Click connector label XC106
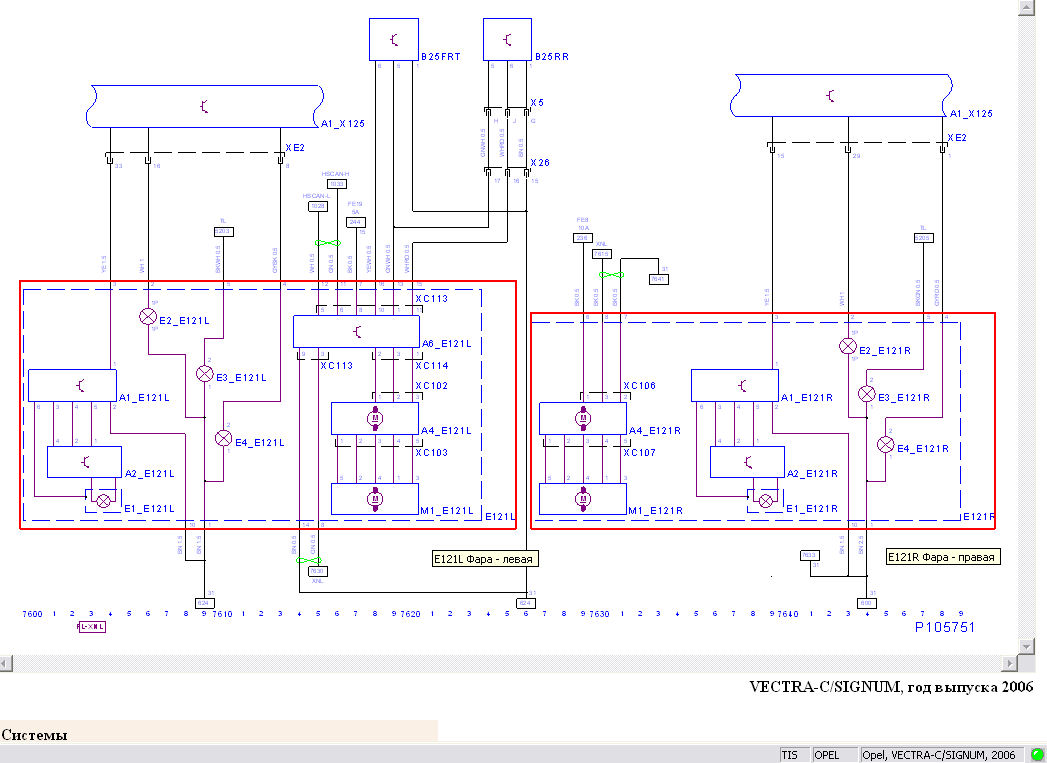Viewport: 1047px width, 763px height. point(640,386)
